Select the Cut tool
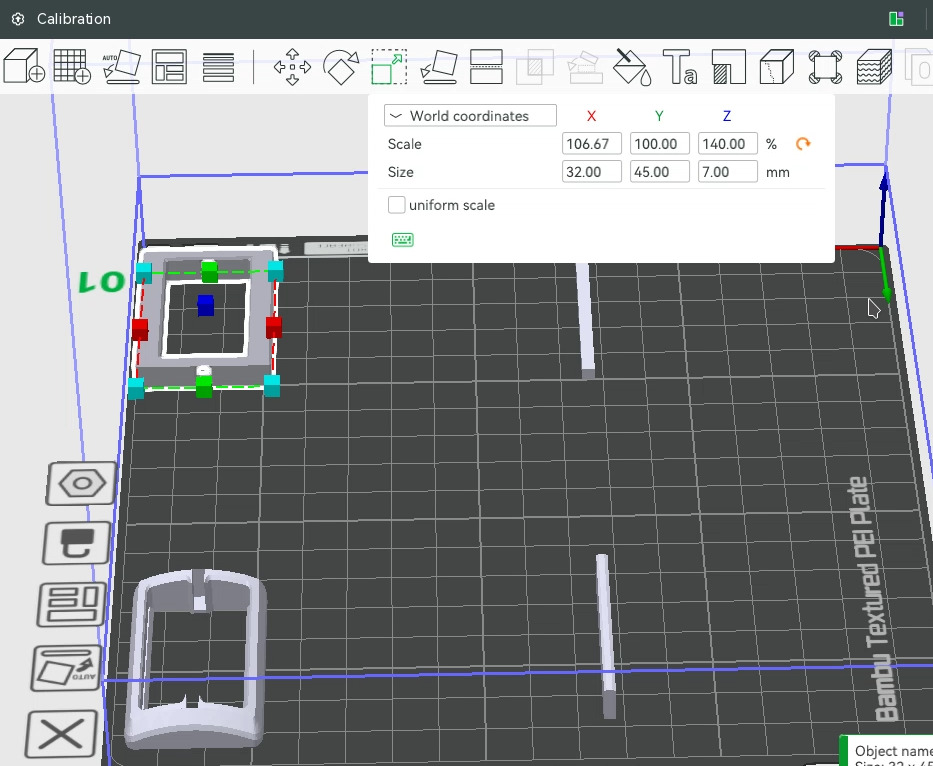933x766 pixels. point(487,67)
